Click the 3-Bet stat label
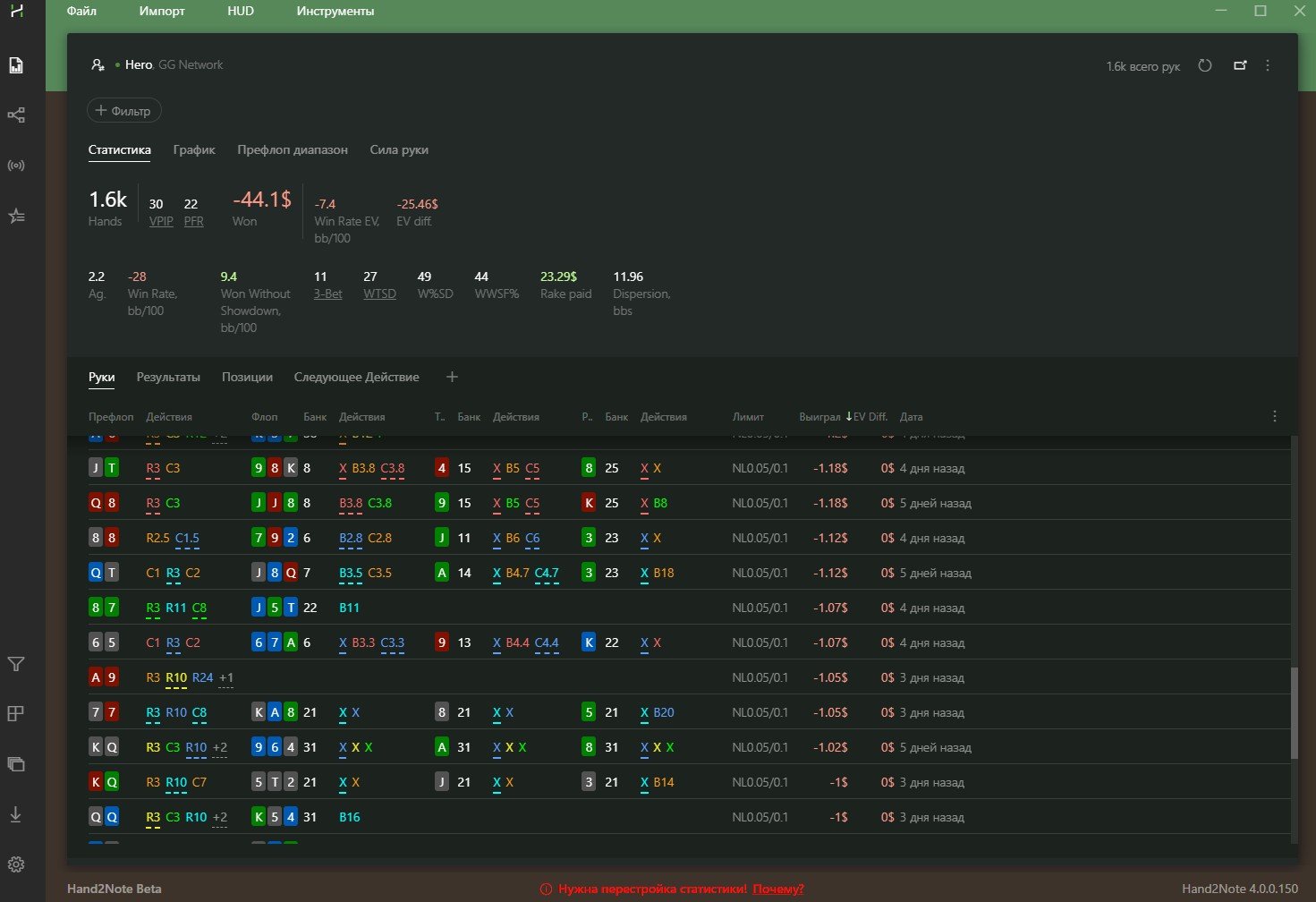The height and width of the screenshot is (902, 1316). click(327, 294)
